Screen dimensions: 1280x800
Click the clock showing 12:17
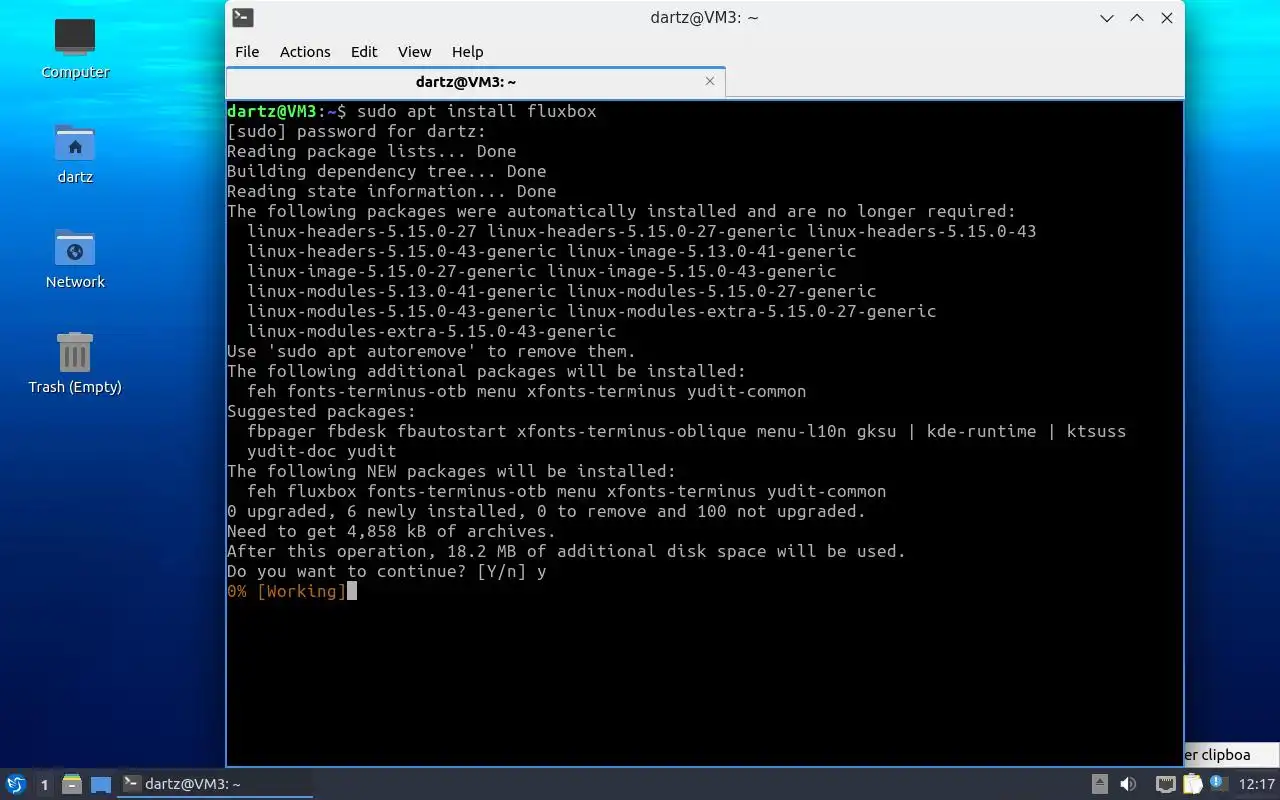[1257, 784]
